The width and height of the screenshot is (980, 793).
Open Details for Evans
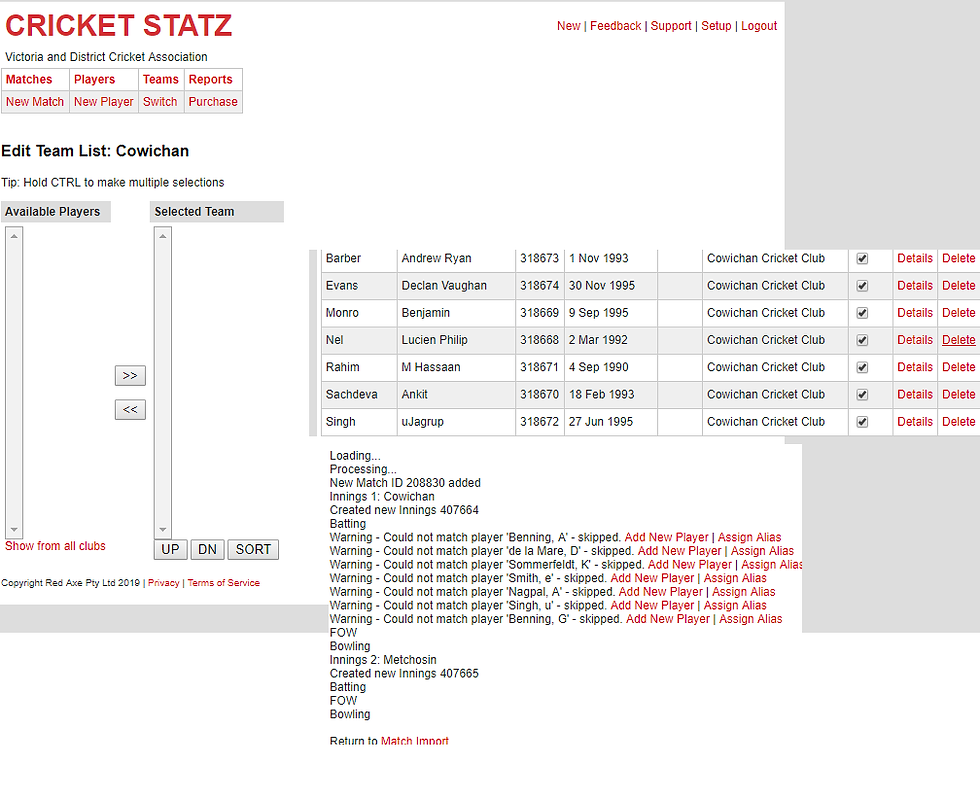[915, 286]
